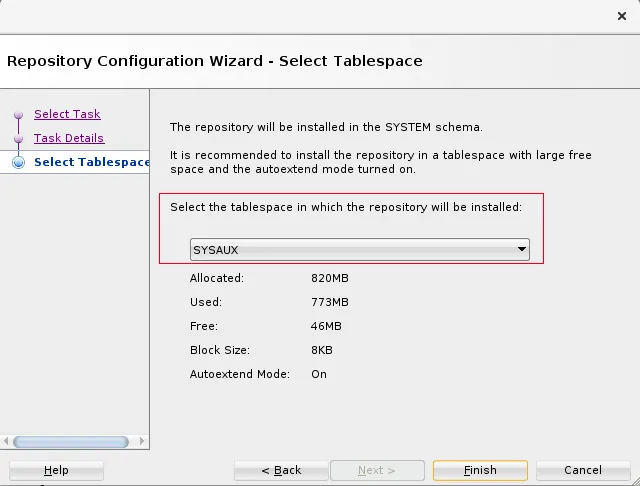
Task: Click the 'Select the tablespace' instruction label
Action: click(x=346, y=207)
